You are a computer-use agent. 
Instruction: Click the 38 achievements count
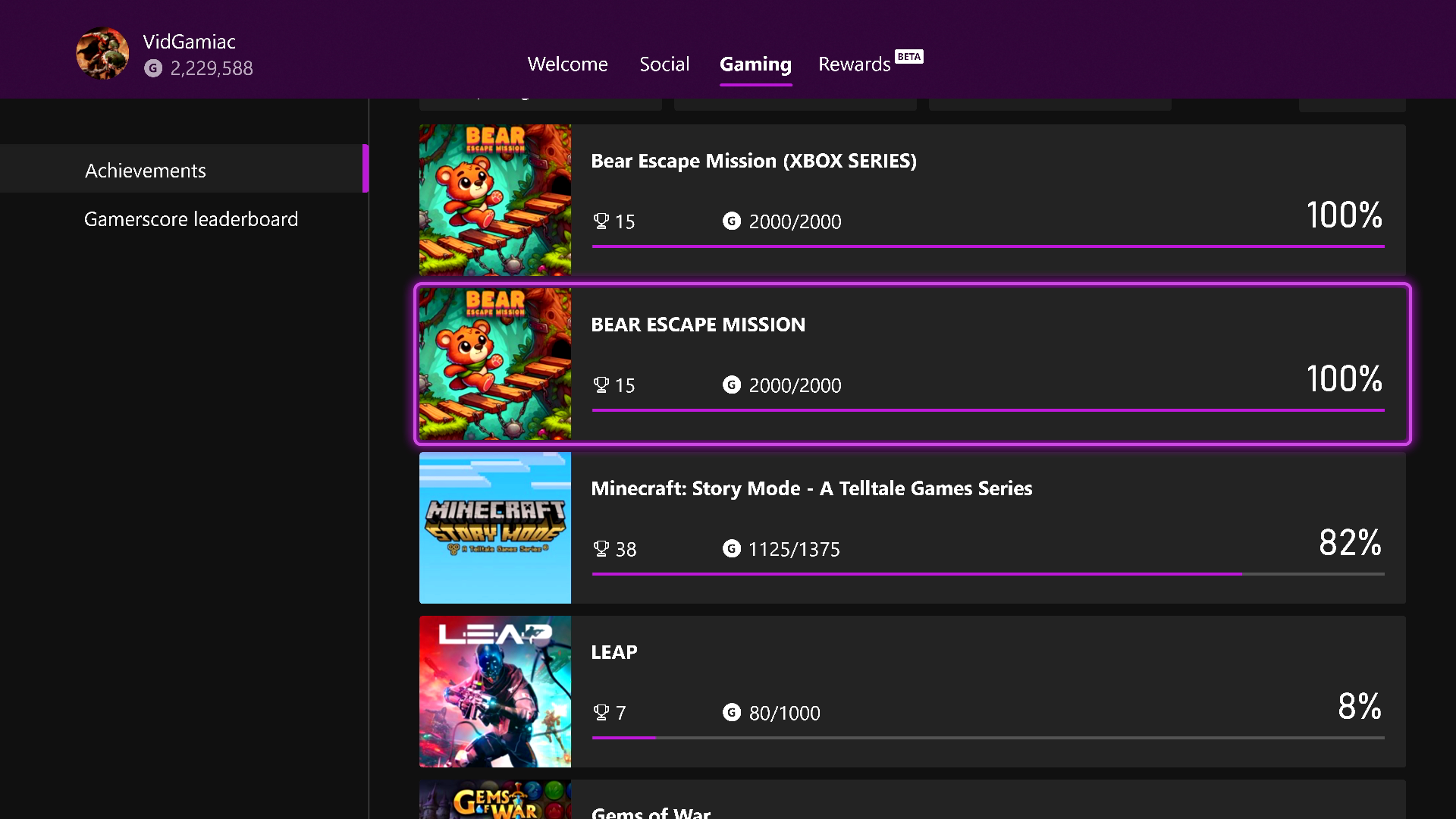click(x=626, y=549)
